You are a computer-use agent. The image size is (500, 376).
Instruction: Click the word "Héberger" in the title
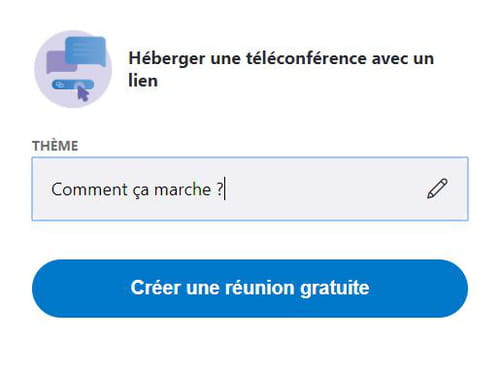167,59
